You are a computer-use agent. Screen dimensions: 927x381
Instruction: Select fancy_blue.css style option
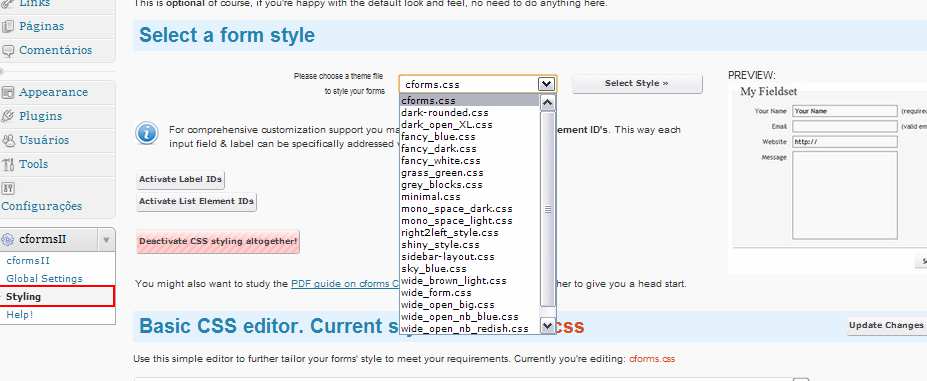click(470, 137)
